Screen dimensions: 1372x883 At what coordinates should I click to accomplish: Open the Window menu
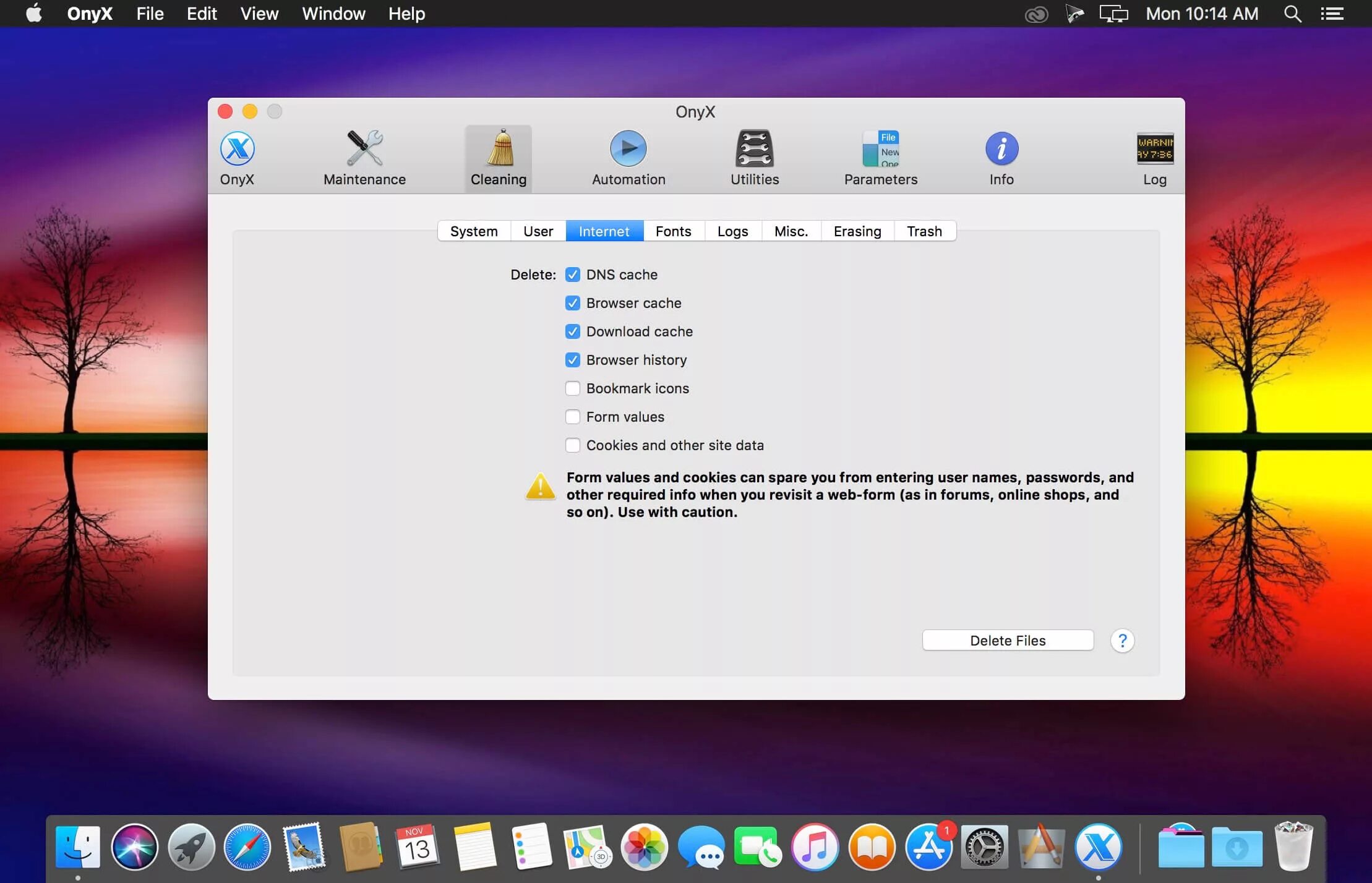click(333, 14)
